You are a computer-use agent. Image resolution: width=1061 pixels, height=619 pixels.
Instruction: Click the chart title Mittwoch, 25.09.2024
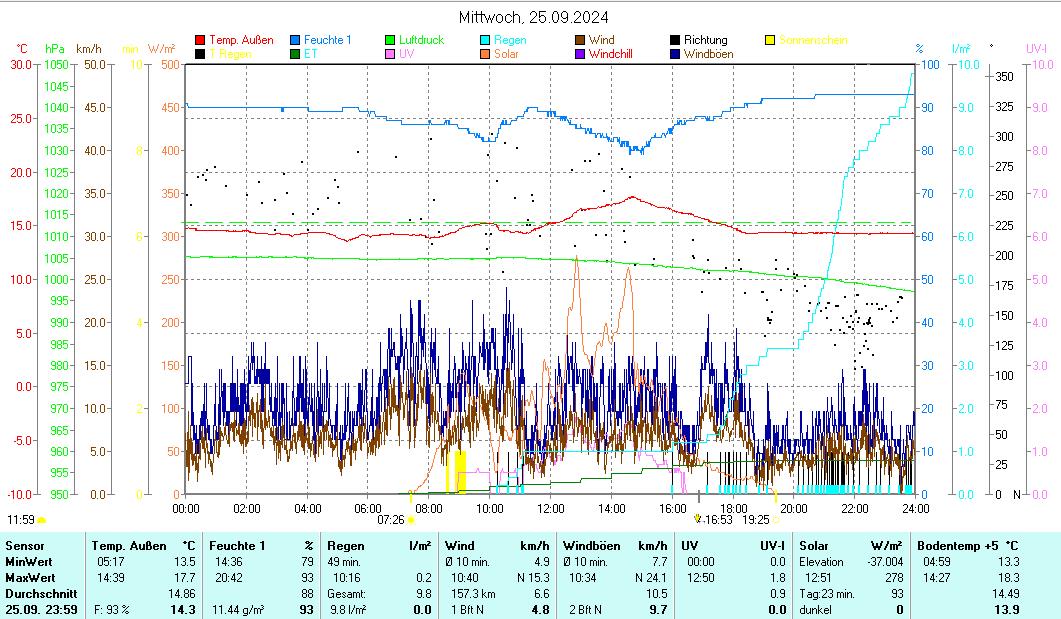coord(533,17)
